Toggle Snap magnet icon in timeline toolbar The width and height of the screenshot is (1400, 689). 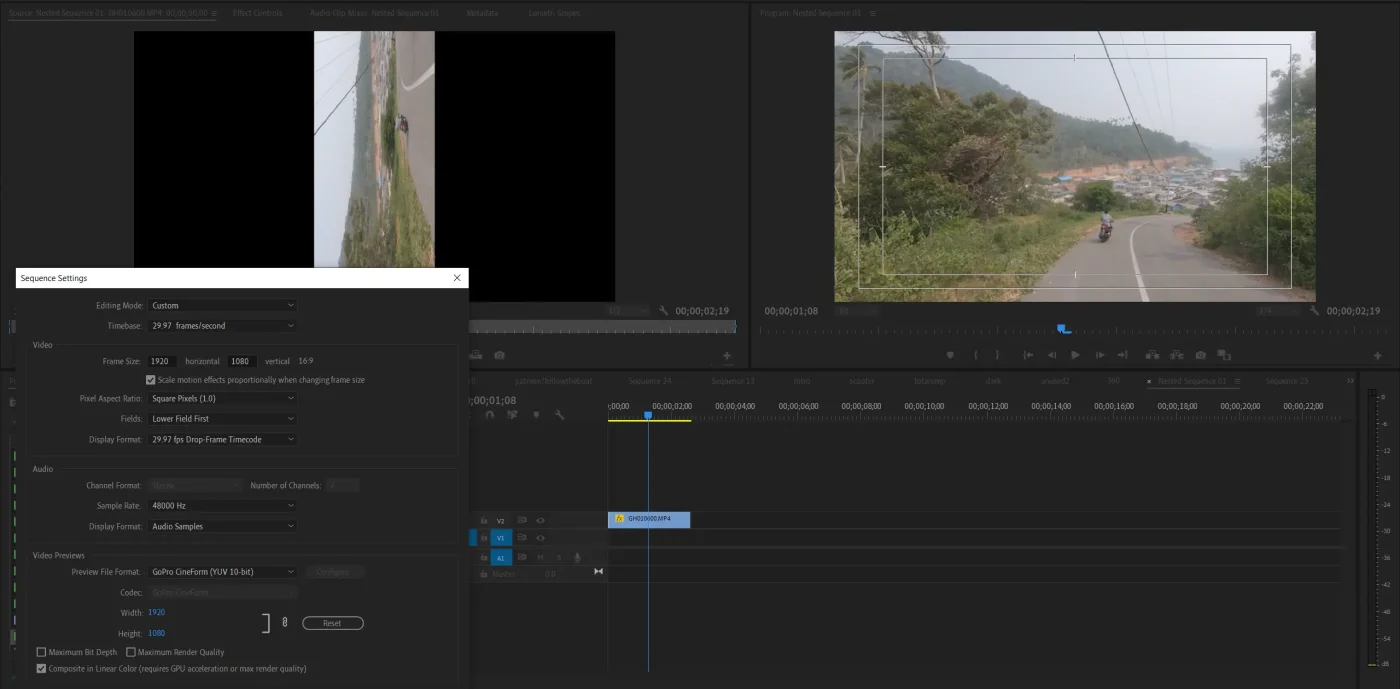coord(490,415)
